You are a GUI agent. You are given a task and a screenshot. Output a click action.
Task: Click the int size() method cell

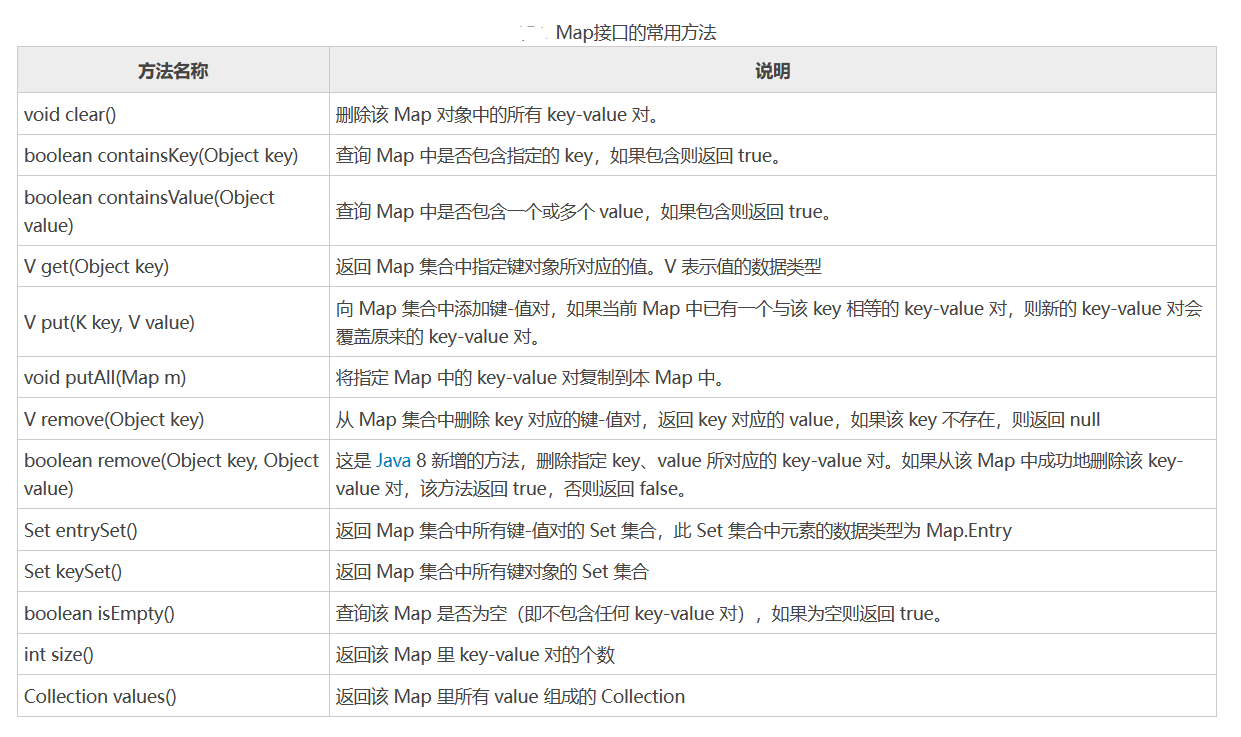point(59,655)
